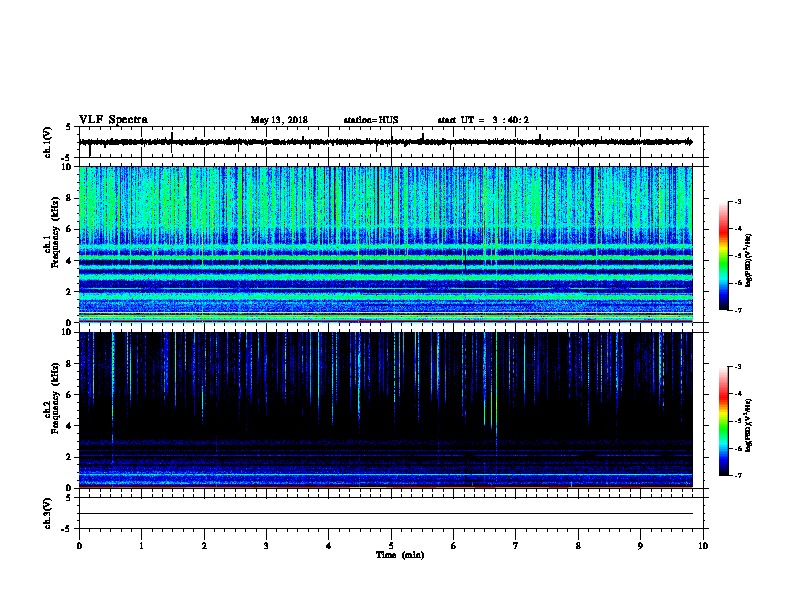Click time axis tick label "1"
This screenshot has height=612, width=792.
pos(141,546)
